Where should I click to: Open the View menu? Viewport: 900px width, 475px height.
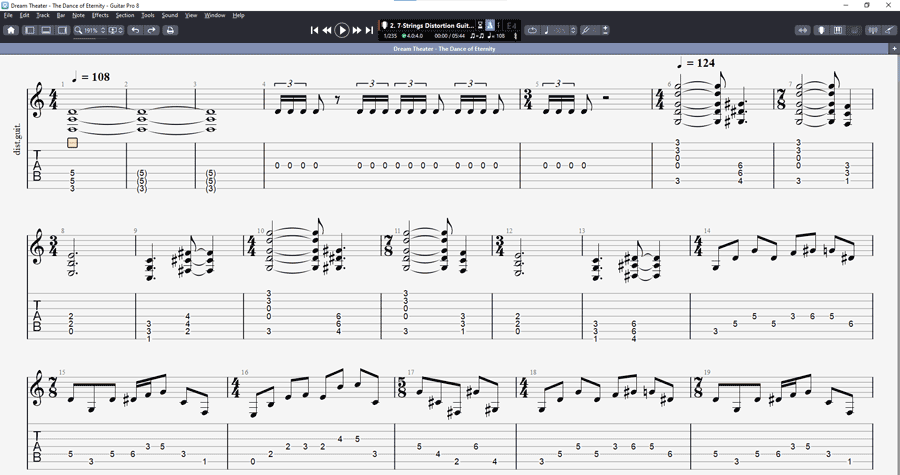tap(191, 15)
